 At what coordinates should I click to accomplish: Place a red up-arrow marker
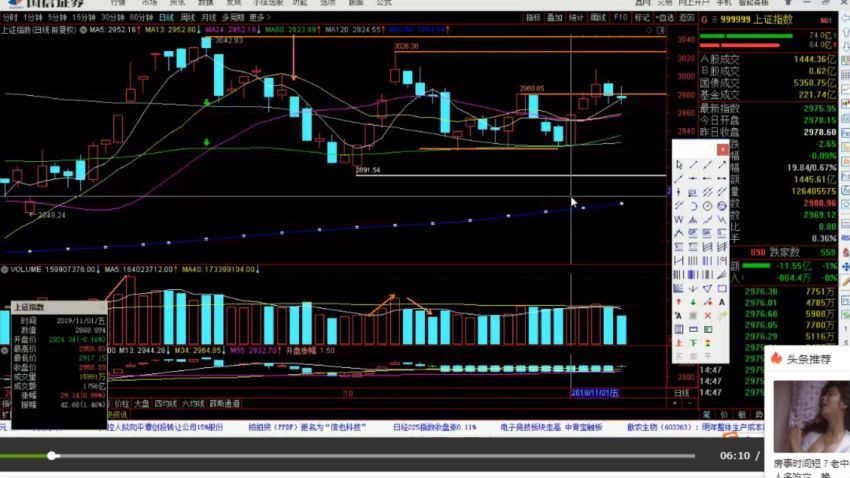click(679, 302)
